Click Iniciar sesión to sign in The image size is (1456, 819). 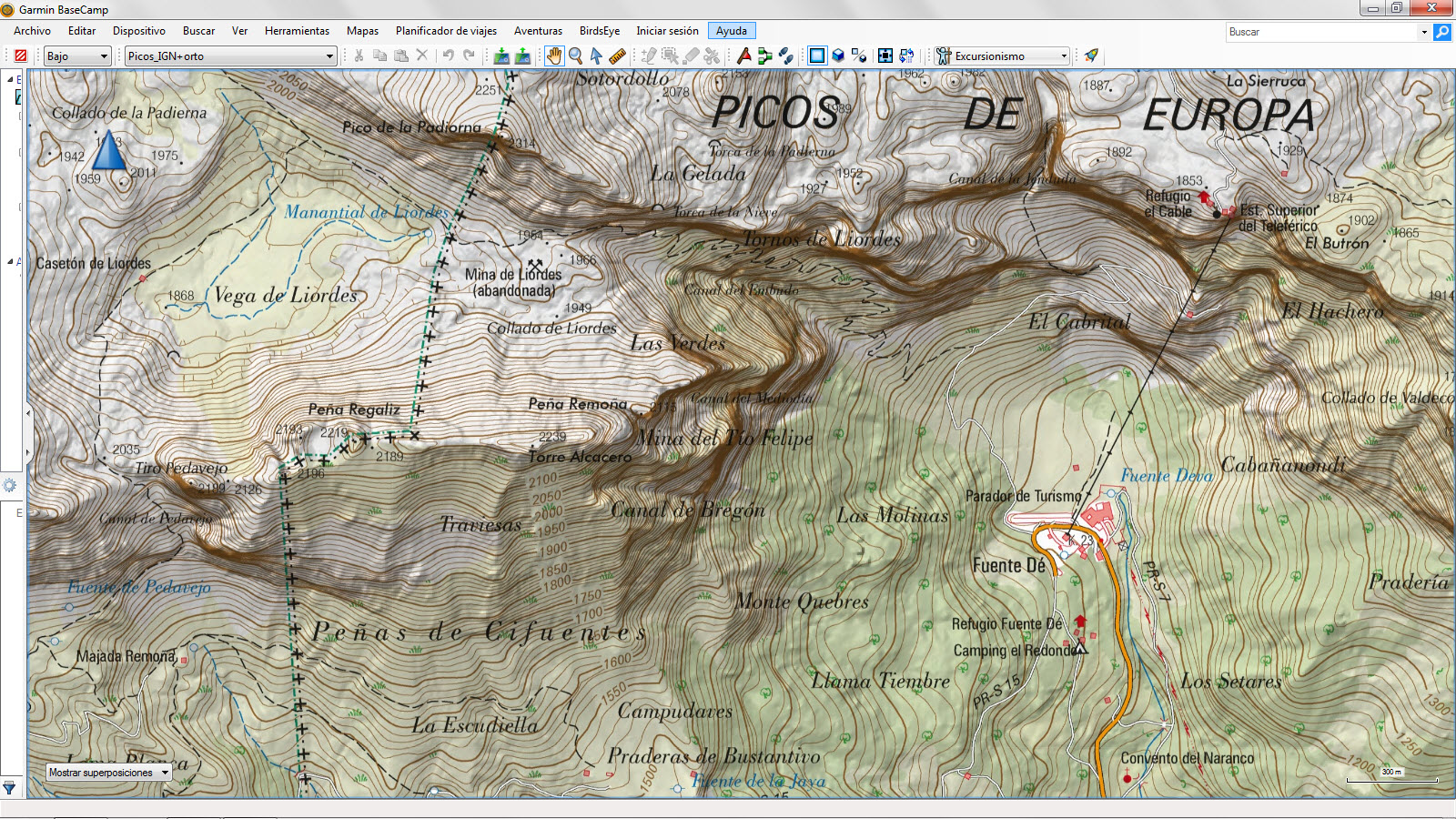coord(667,30)
